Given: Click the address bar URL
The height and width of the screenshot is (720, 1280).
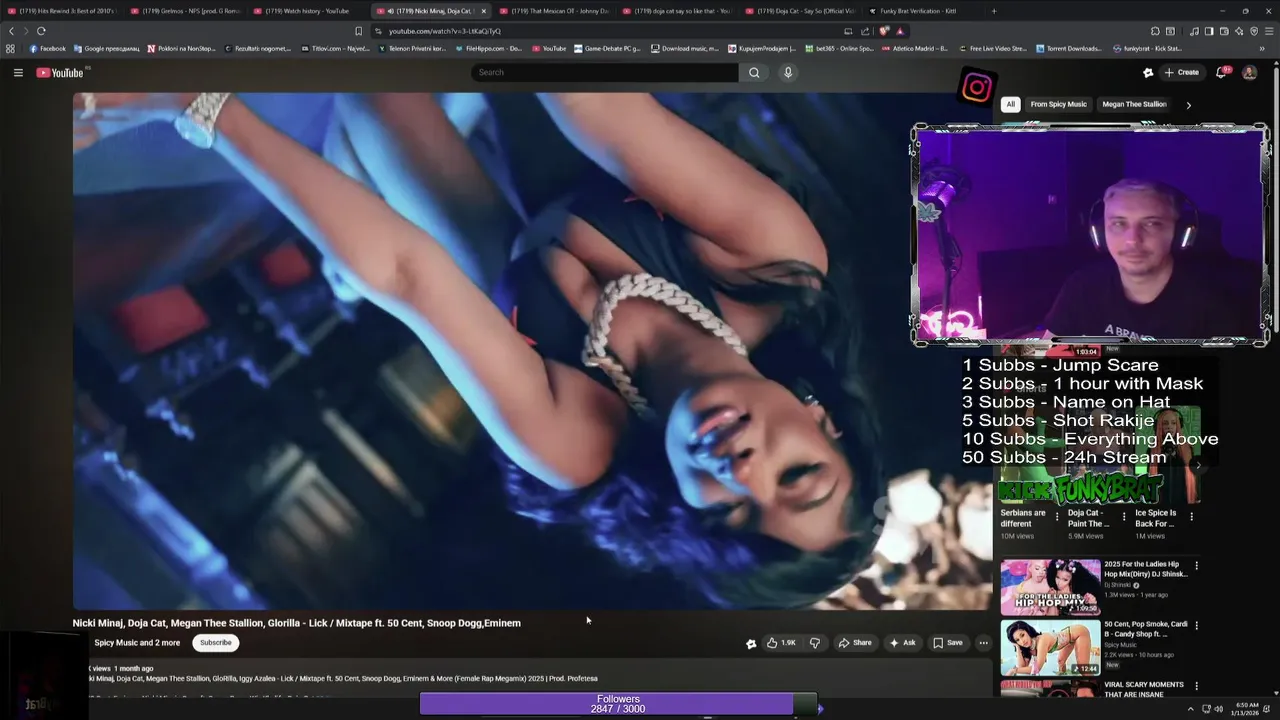Looking at the screenshot, I should (445, 31).
